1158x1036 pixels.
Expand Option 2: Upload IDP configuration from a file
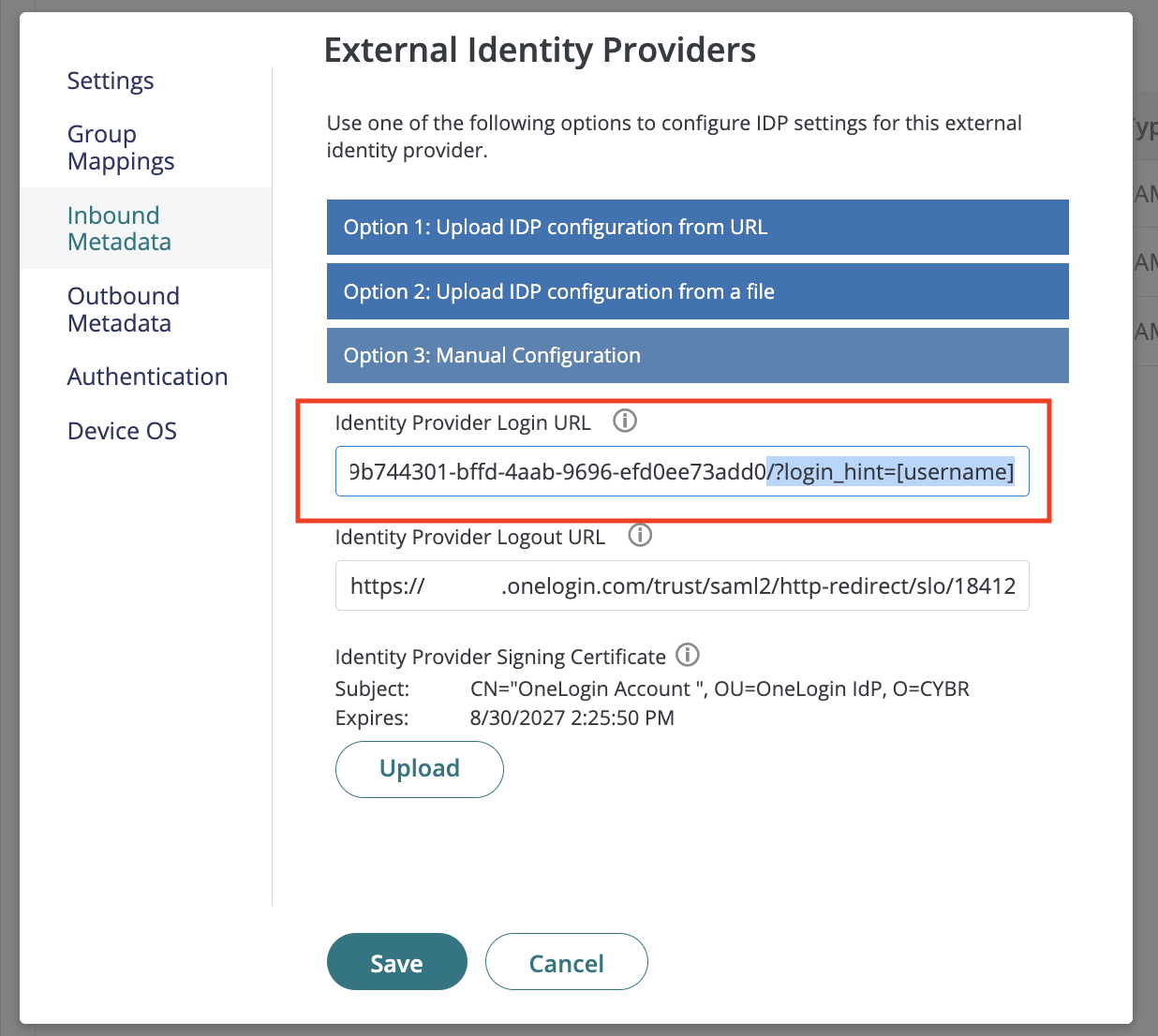(697, 291)
